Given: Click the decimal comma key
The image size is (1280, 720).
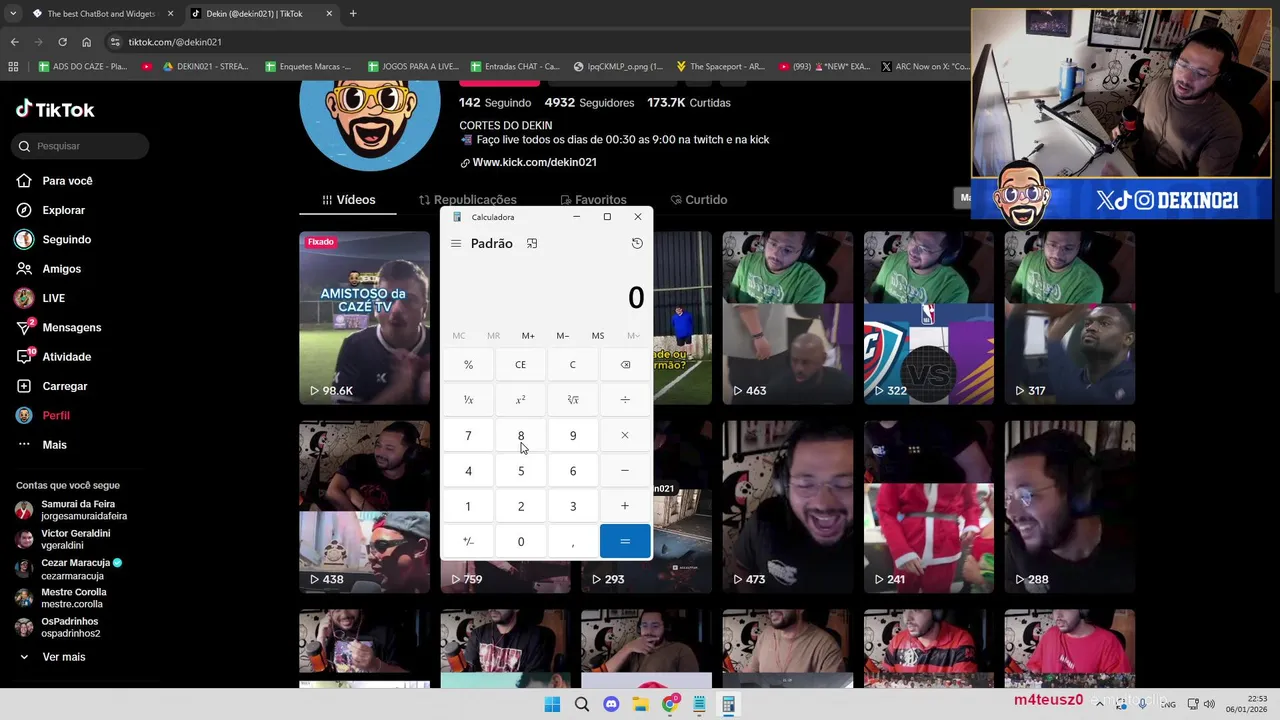Looking at the screenshot, I should (573, 541).
